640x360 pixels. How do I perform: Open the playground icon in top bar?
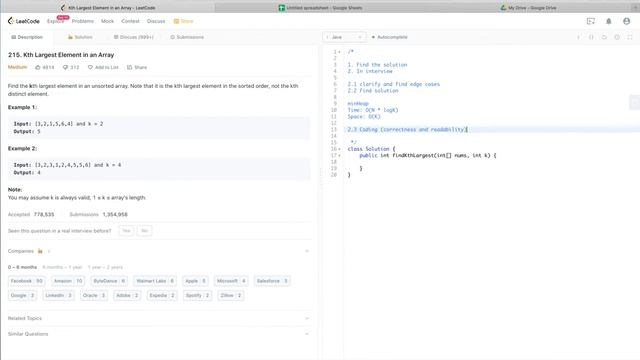[591, 21]
